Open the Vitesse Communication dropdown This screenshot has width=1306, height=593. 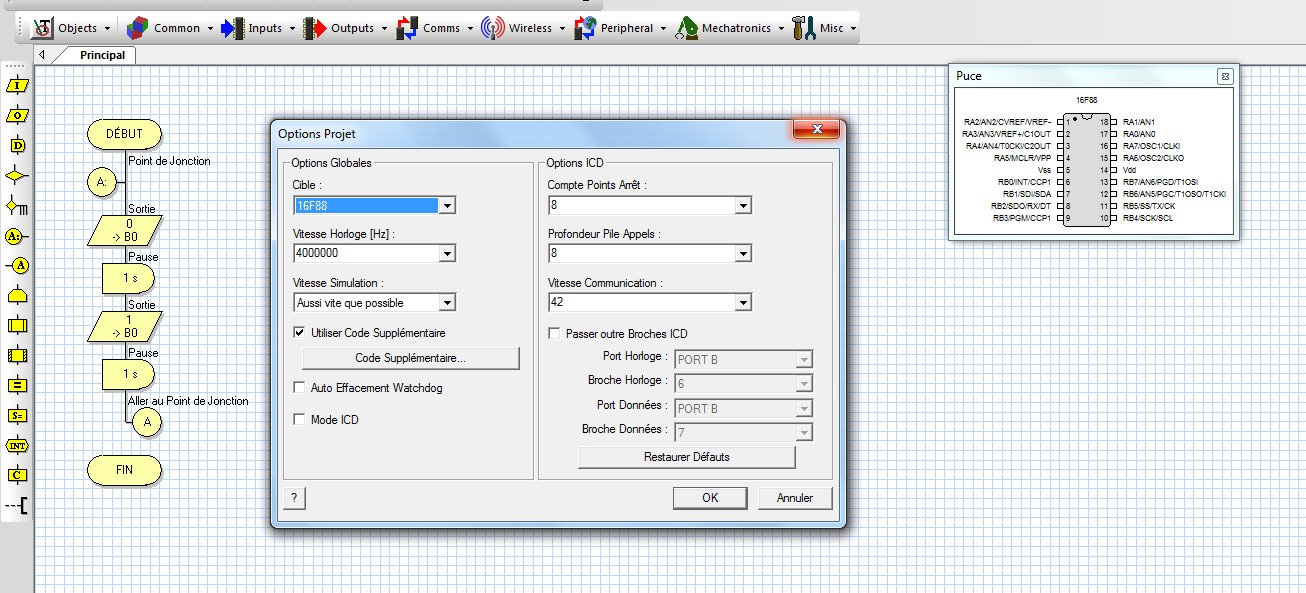coord(742,302)
